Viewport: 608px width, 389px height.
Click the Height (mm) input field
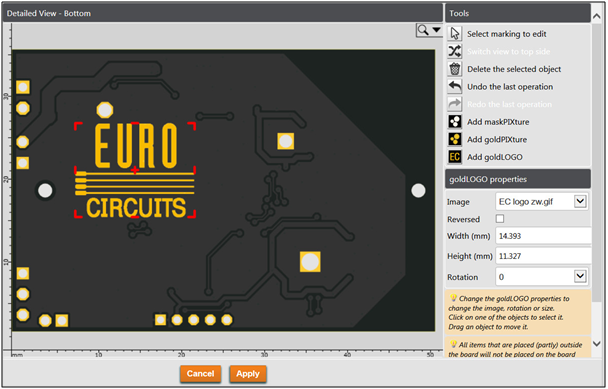pyautogui.click(x=543, y=256)
